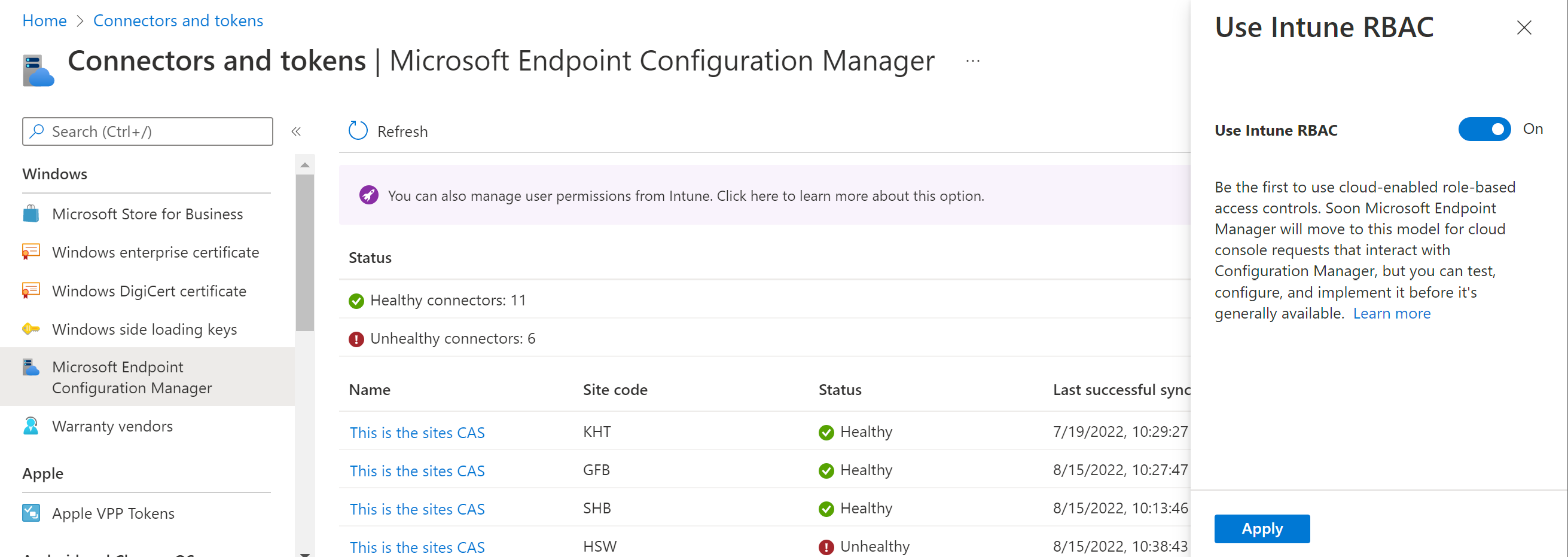Select Microsoft Endpoint Configuration Manager menu item
The height and width of the screenshot is (557, 1568).
click(x=132, y=377)
